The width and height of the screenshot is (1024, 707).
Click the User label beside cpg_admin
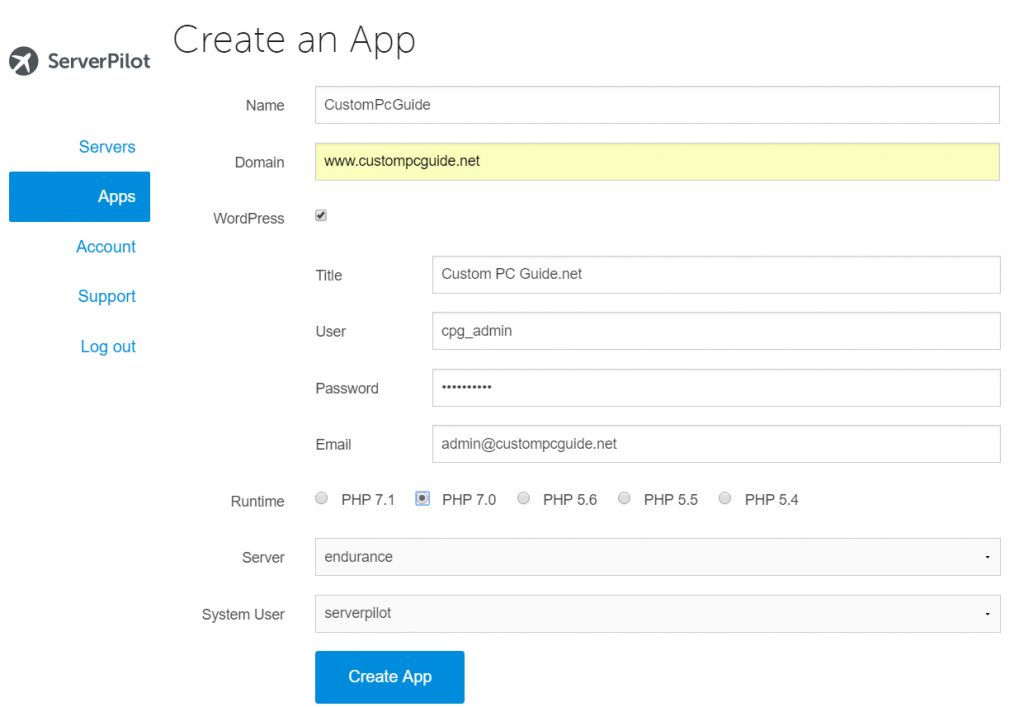click(330, 332)
